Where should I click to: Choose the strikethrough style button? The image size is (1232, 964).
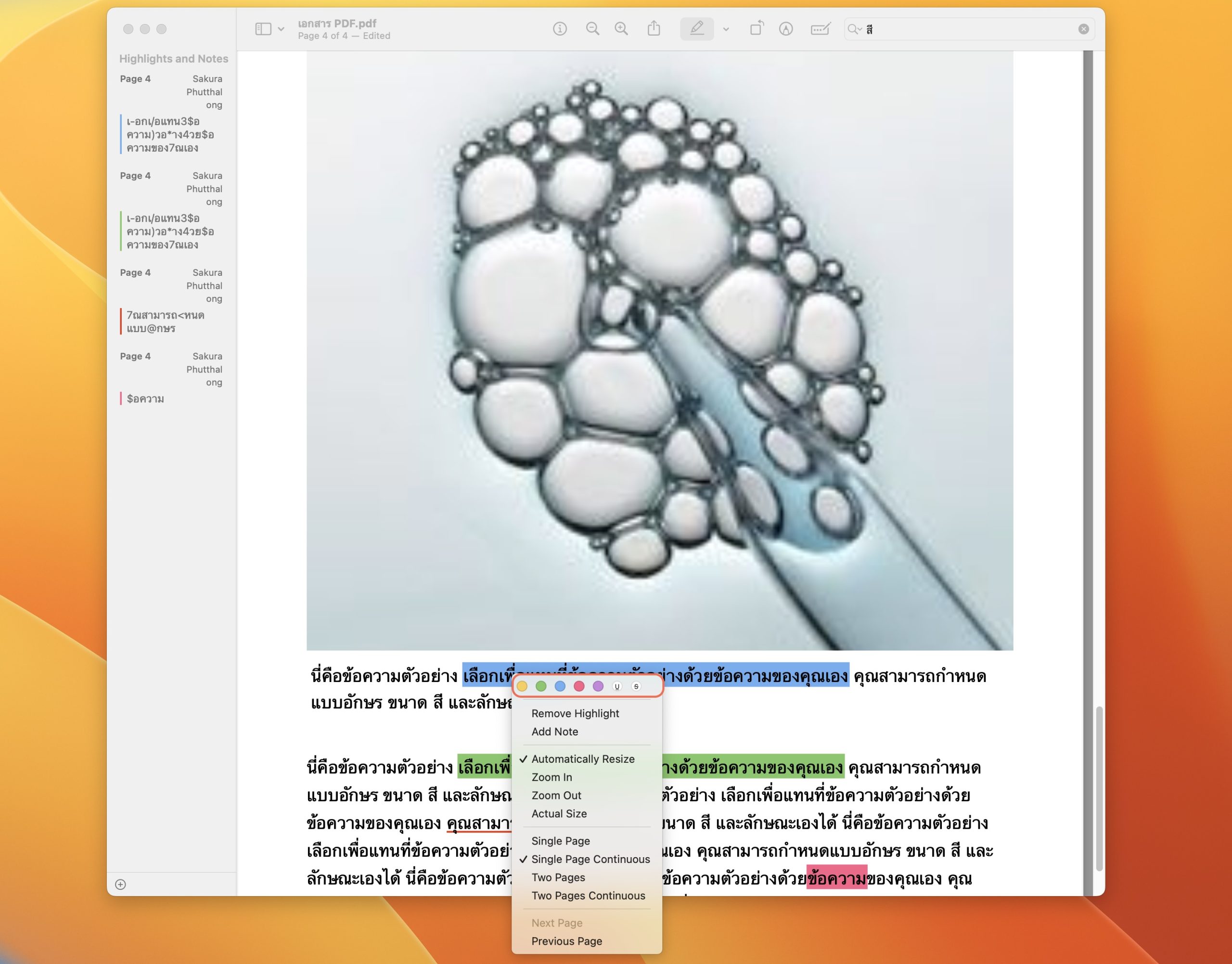636,686
